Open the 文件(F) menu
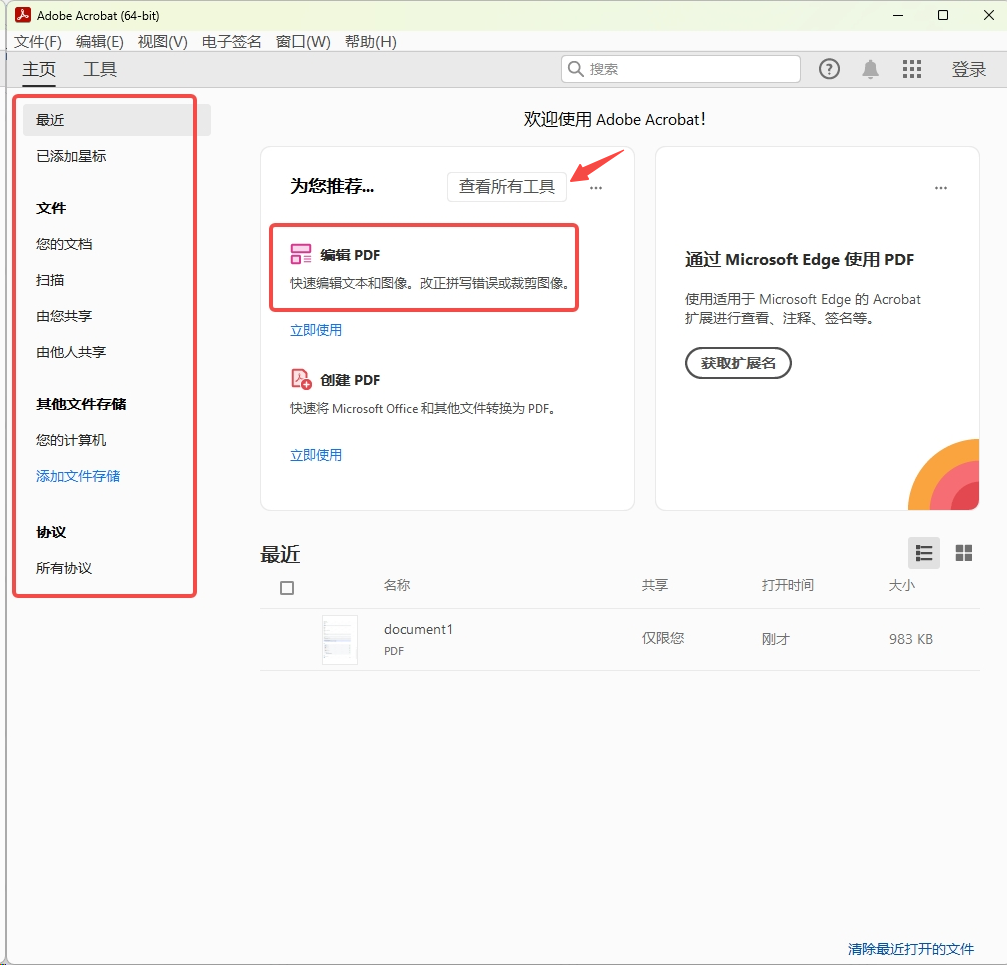The width and height of the screenshot is (1007, 965). coord(38,42)
